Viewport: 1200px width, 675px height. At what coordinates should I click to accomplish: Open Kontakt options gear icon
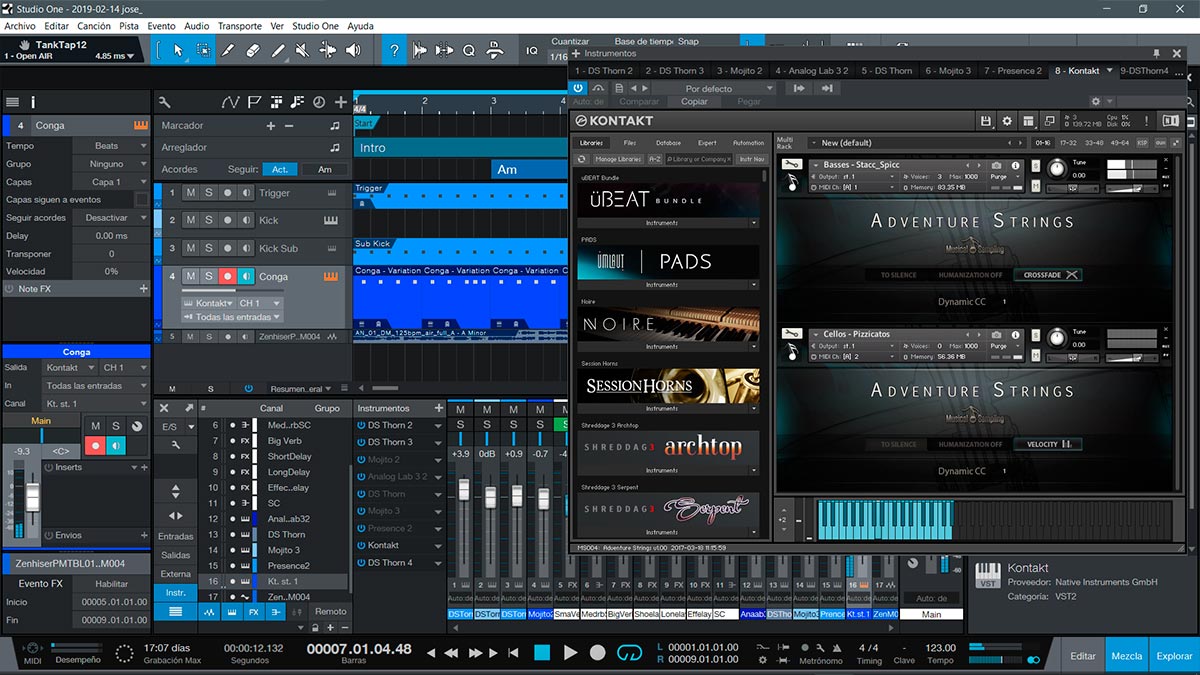pos(1008,121)
